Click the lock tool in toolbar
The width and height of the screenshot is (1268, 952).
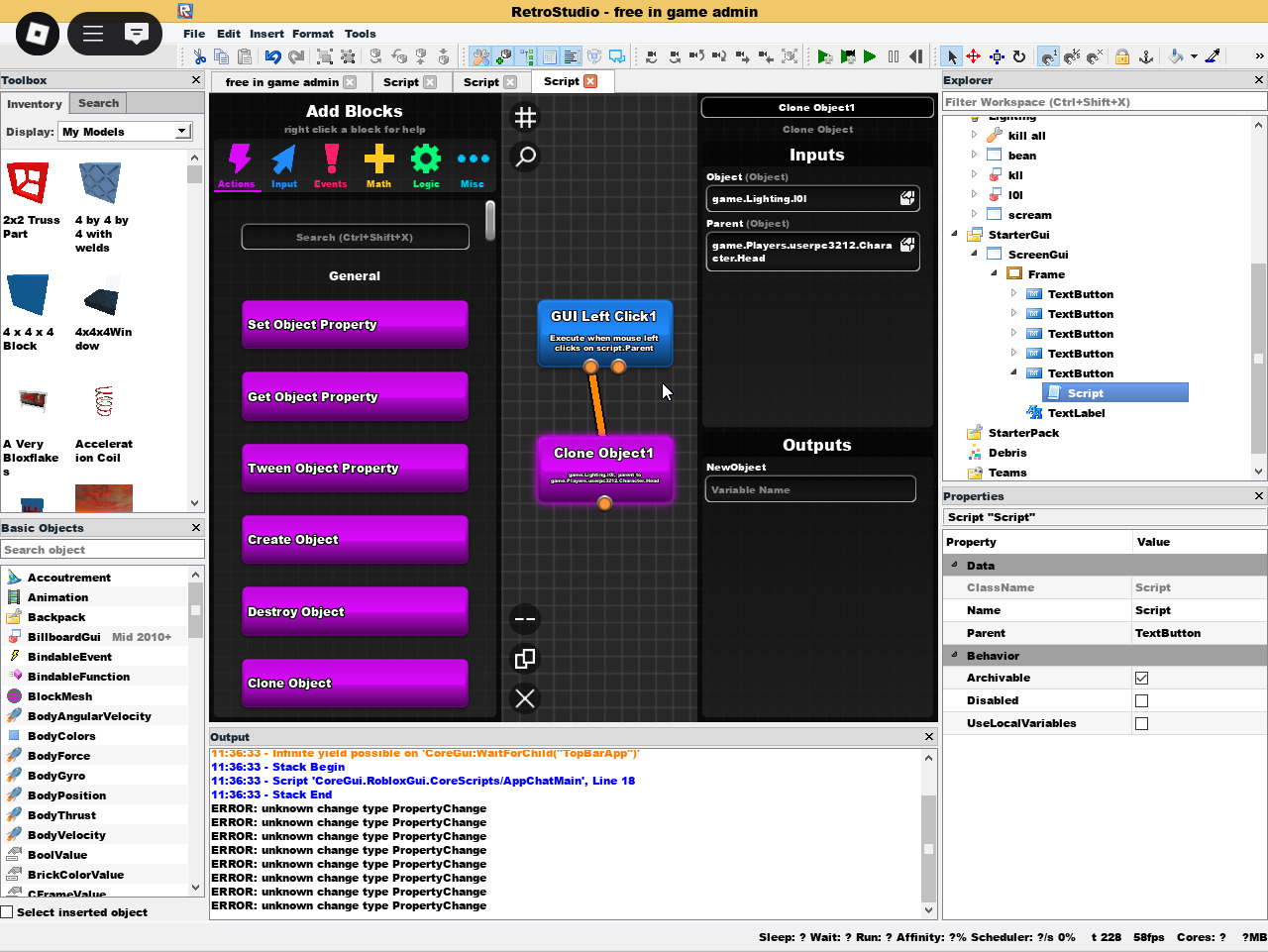[1122, 56]
